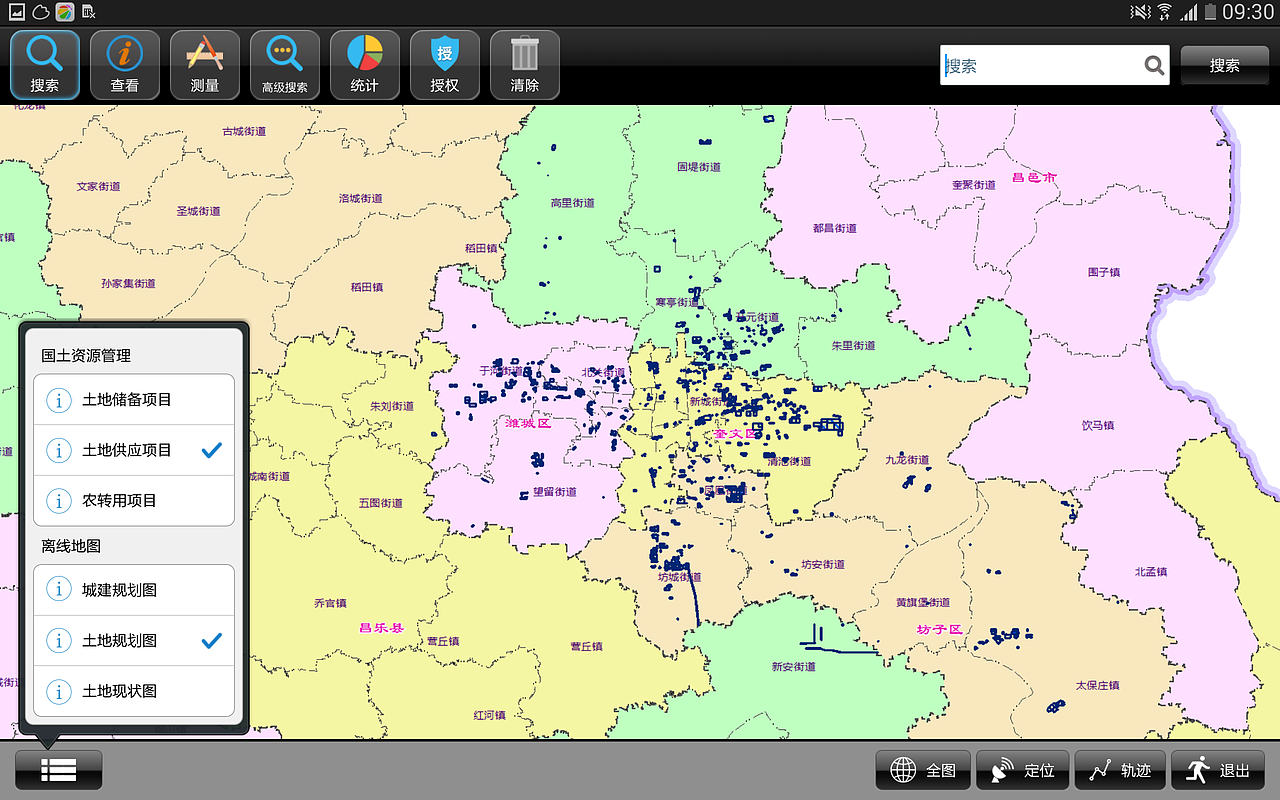Tap the 孙家集街道 label on map
This screenshot has height=800, width=1280.
tap(128, 283)
